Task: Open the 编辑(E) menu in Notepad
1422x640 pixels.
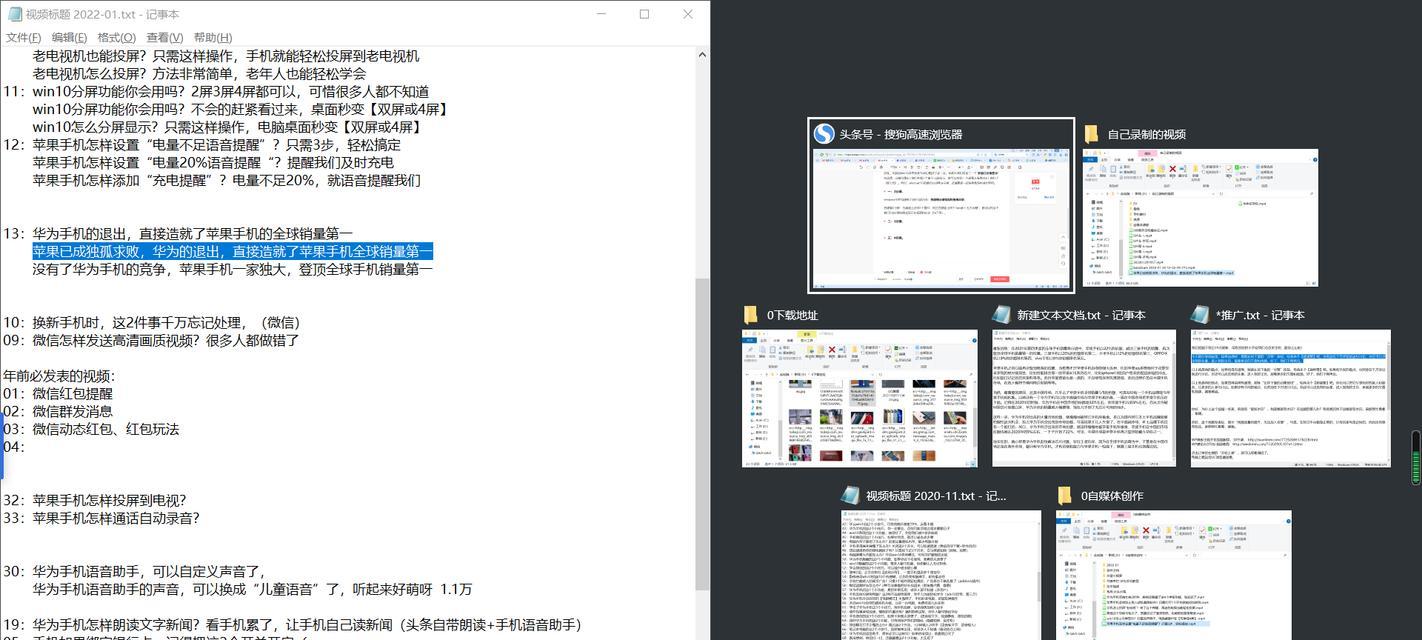Action: [x=70, y=38]
